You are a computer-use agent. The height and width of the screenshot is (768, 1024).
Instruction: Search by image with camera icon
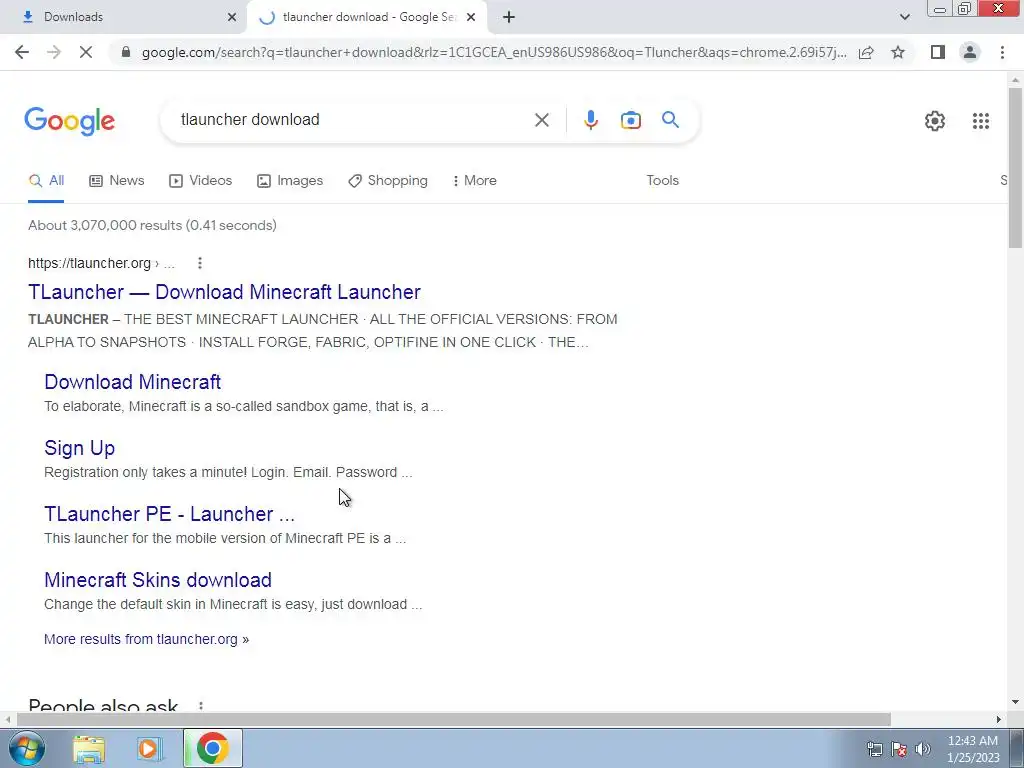pos(630,120)
